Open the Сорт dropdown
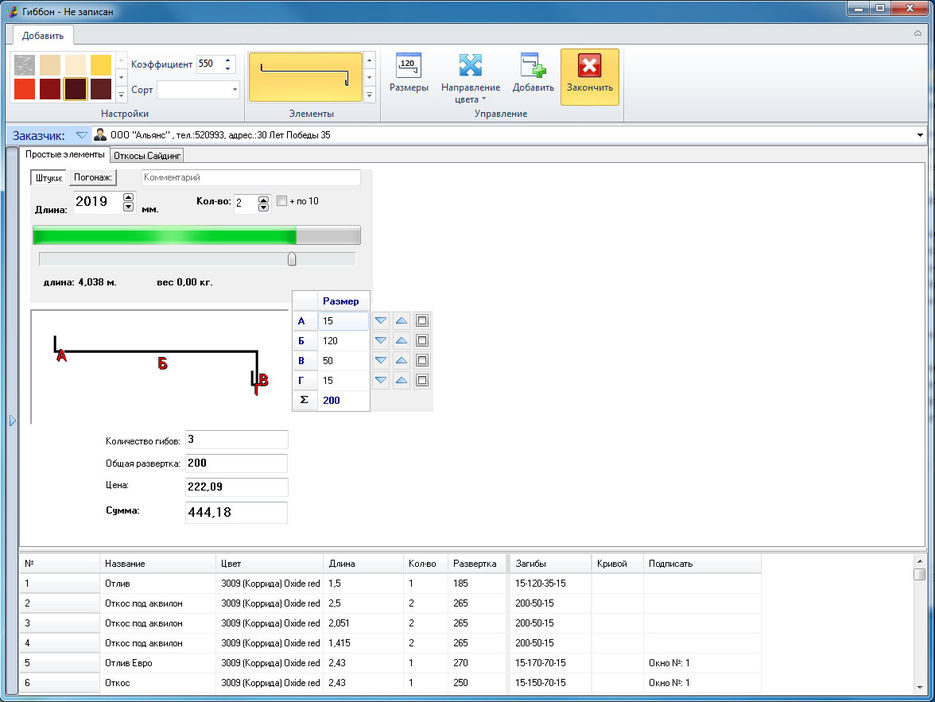935x702 pixels. click(x=234, y=89)
